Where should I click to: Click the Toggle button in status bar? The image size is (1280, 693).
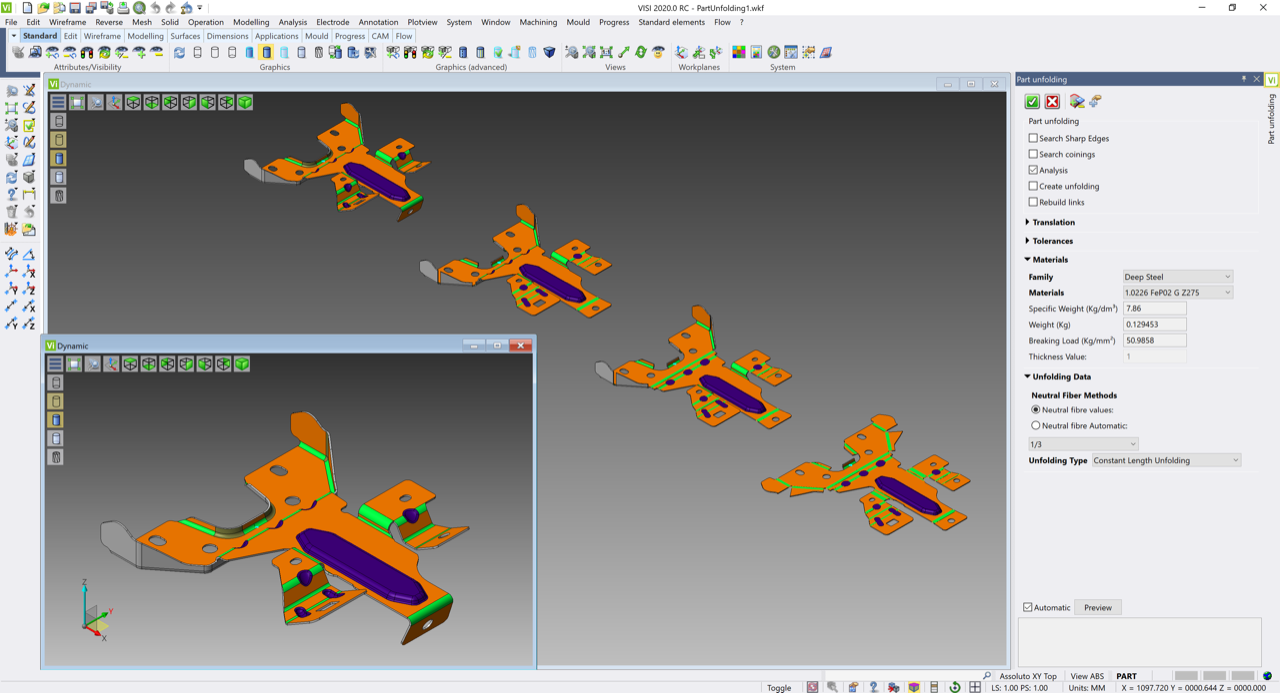pyautogui.click(x=778, y=687)
